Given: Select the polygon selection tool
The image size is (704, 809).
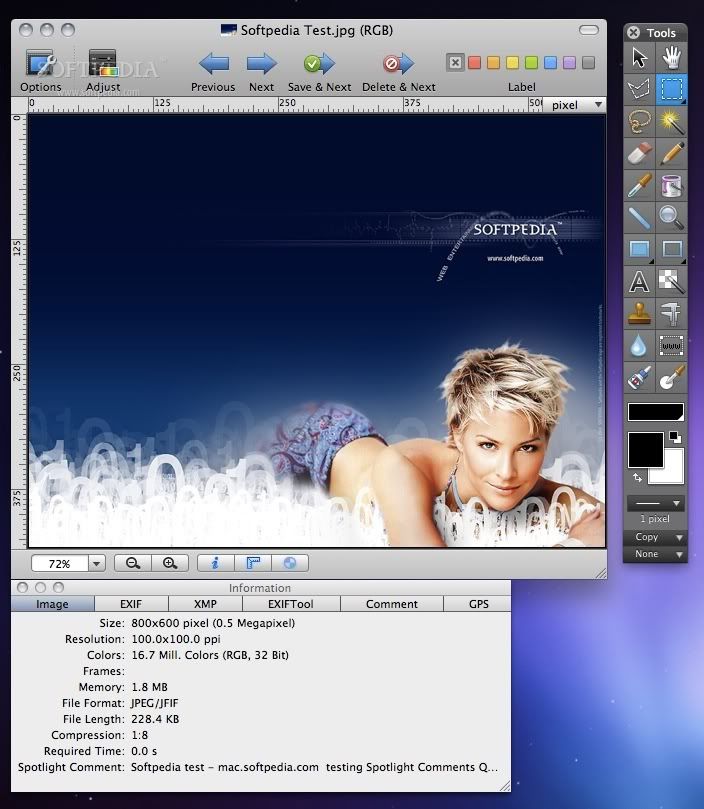Looking at the screenshot, I should click(639, 89).
